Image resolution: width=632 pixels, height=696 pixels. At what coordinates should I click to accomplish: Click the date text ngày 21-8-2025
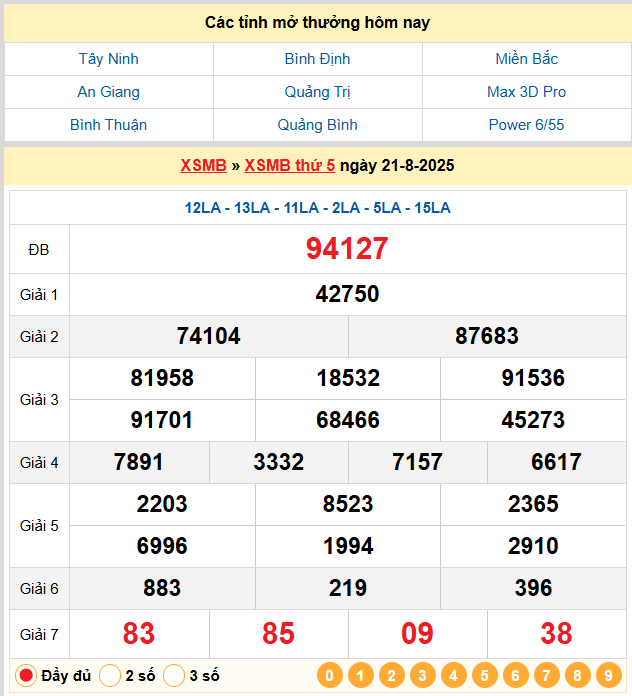397,166
